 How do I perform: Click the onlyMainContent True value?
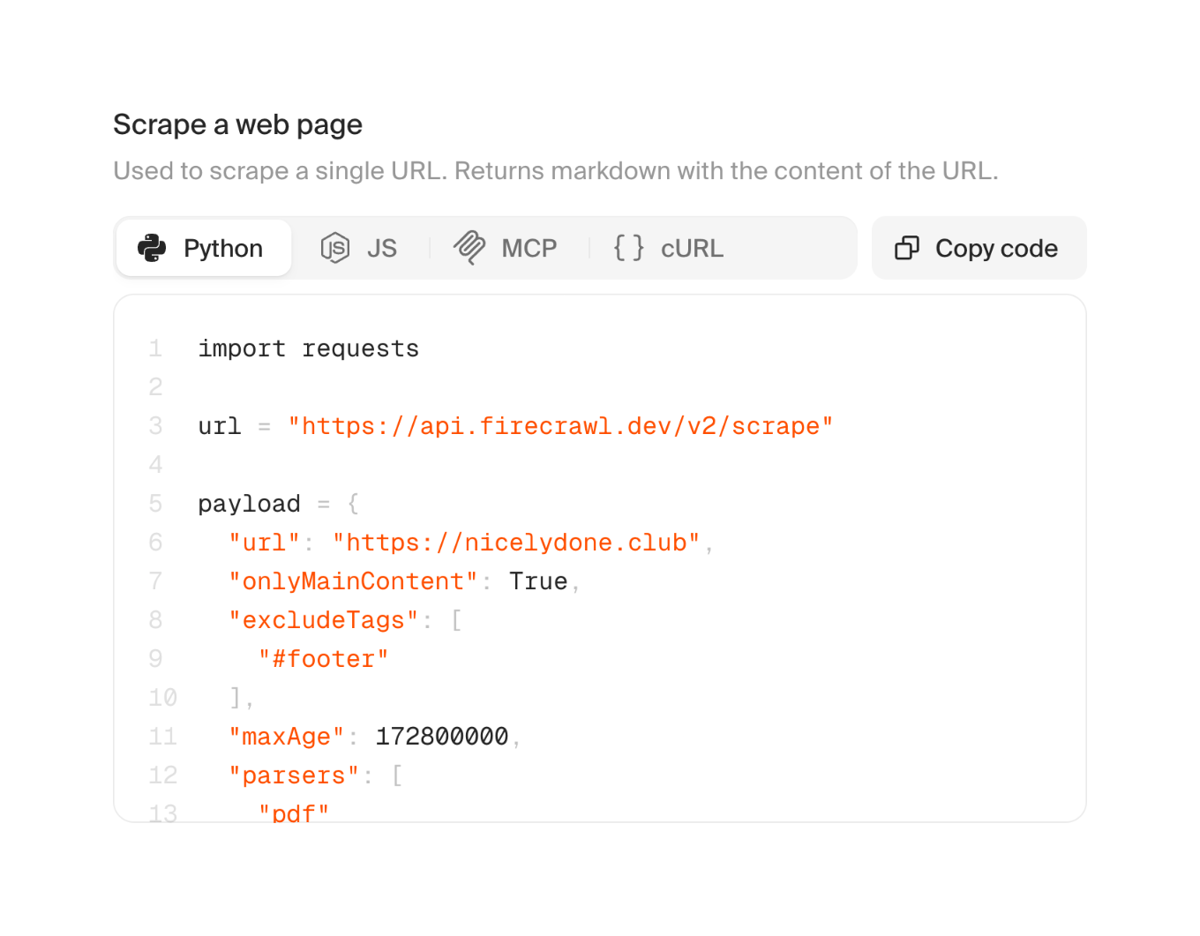pyautogui.click(x=538, y=581)
